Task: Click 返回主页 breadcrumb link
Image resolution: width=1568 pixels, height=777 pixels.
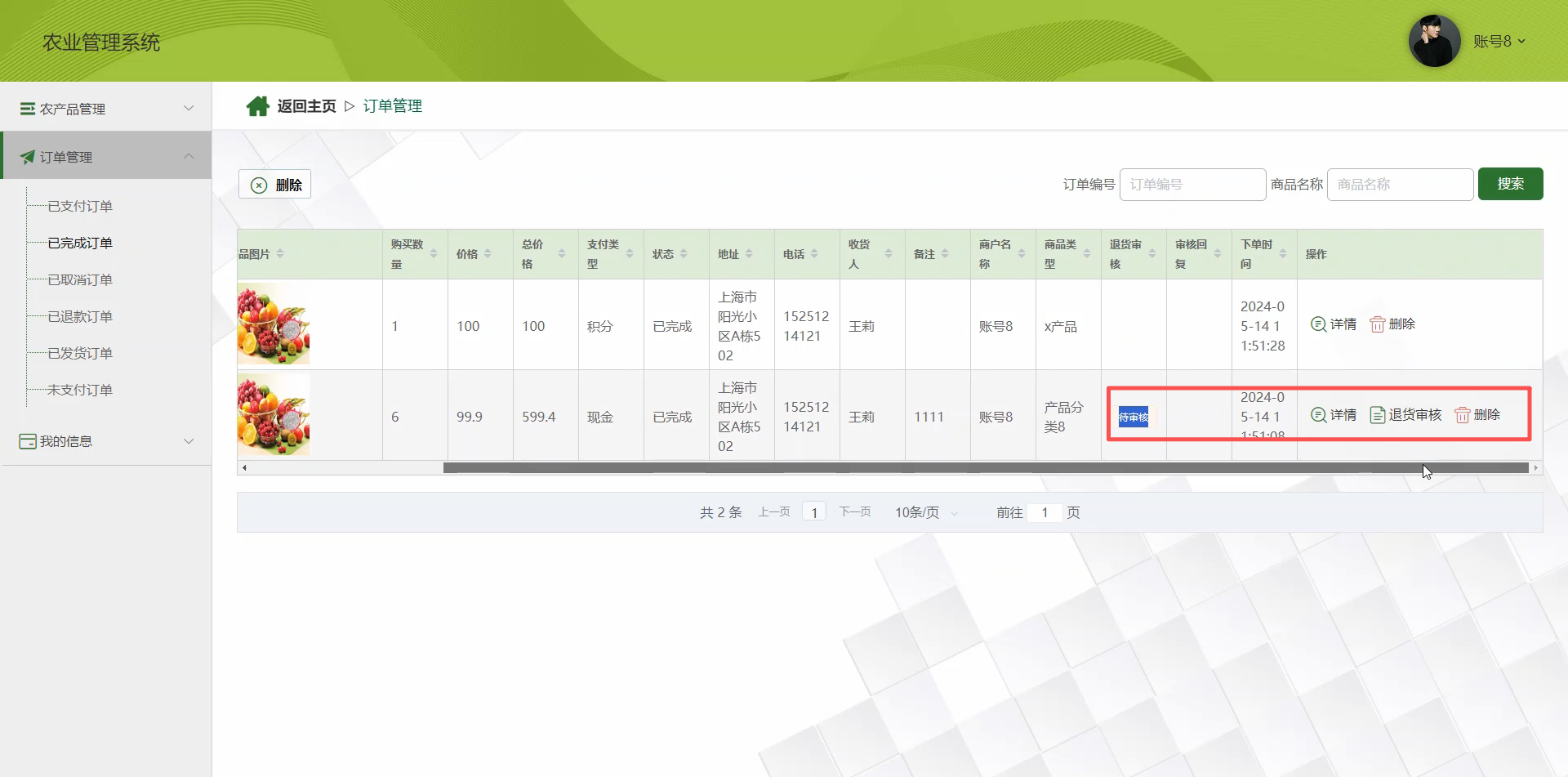Action: click(306, 106)
